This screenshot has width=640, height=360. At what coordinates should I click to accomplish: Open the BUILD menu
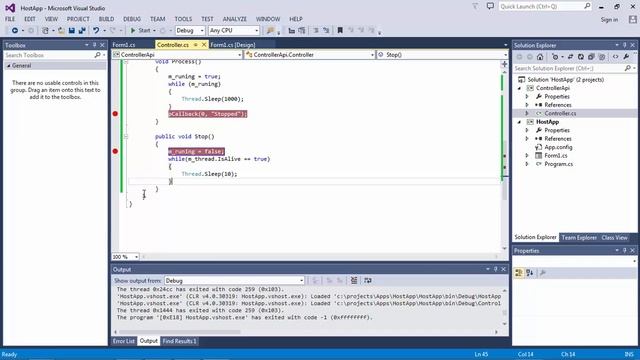pos(106,19)
